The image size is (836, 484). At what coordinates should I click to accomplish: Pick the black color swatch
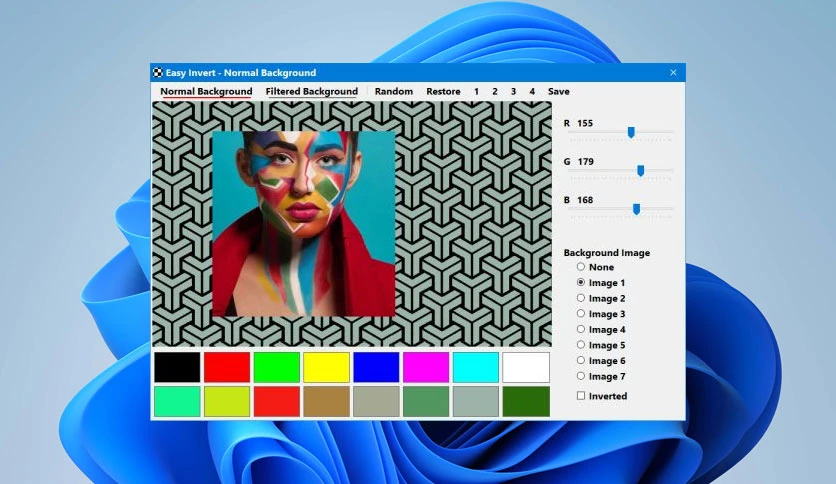(x=177, y=367)
